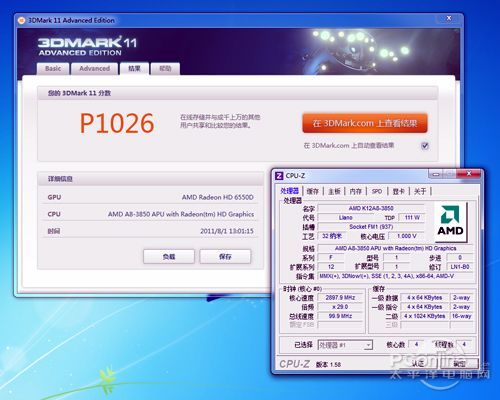
Task: Select the 结果 results tab
Action: click(134, 69)
